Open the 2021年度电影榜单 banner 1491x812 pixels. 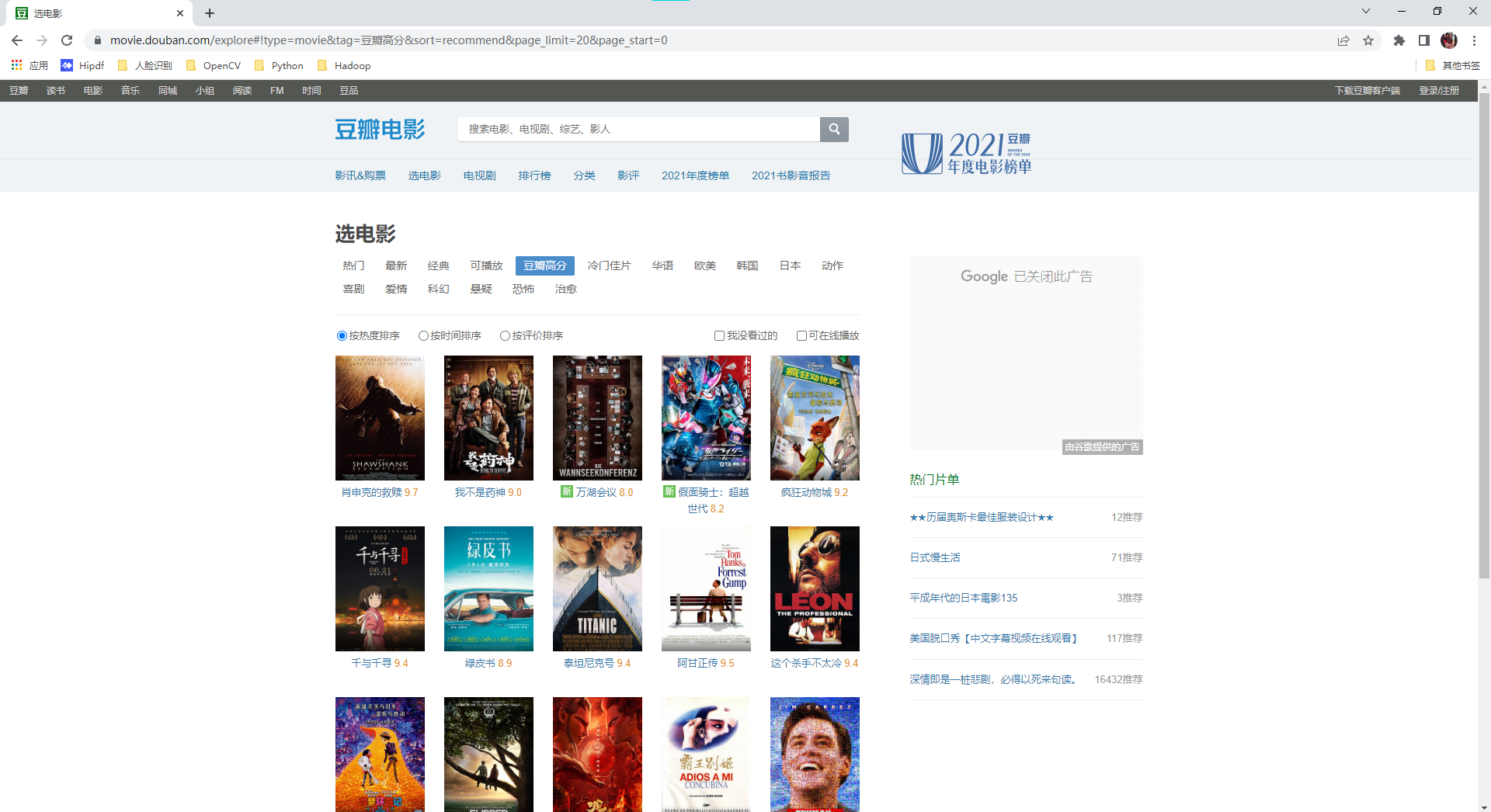(x=967, y=153)
